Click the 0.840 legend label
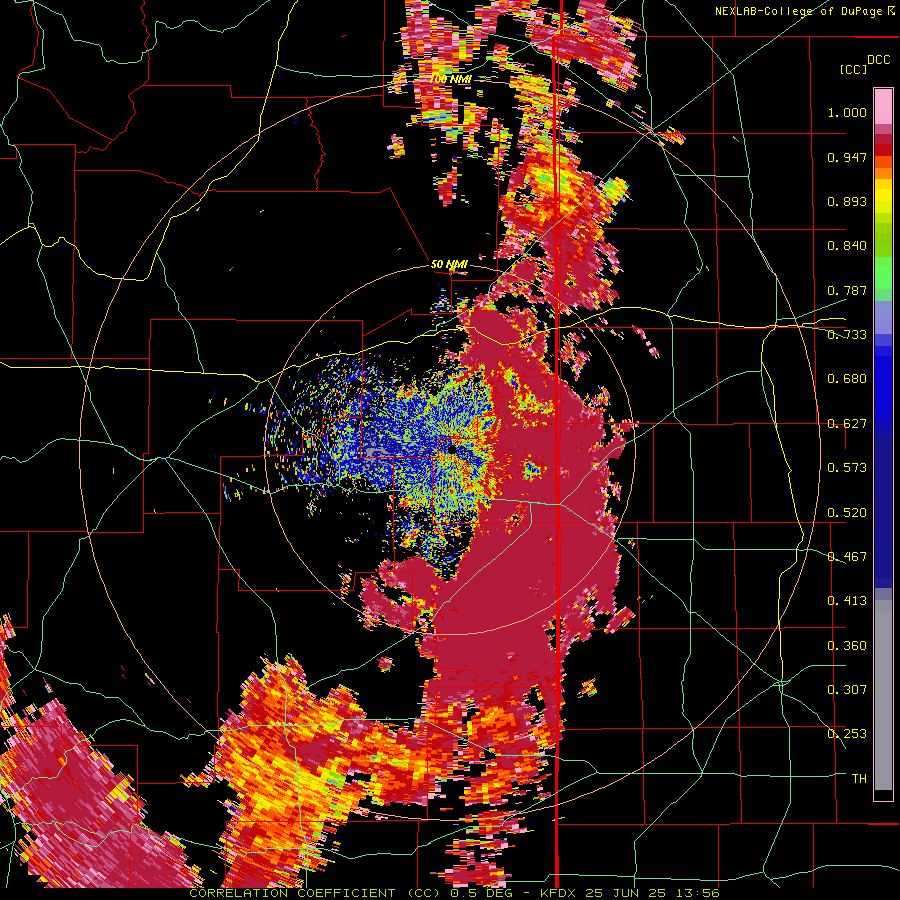Image resolution: width=900 pixels, height=900 pixels. [x=847, y=246]
